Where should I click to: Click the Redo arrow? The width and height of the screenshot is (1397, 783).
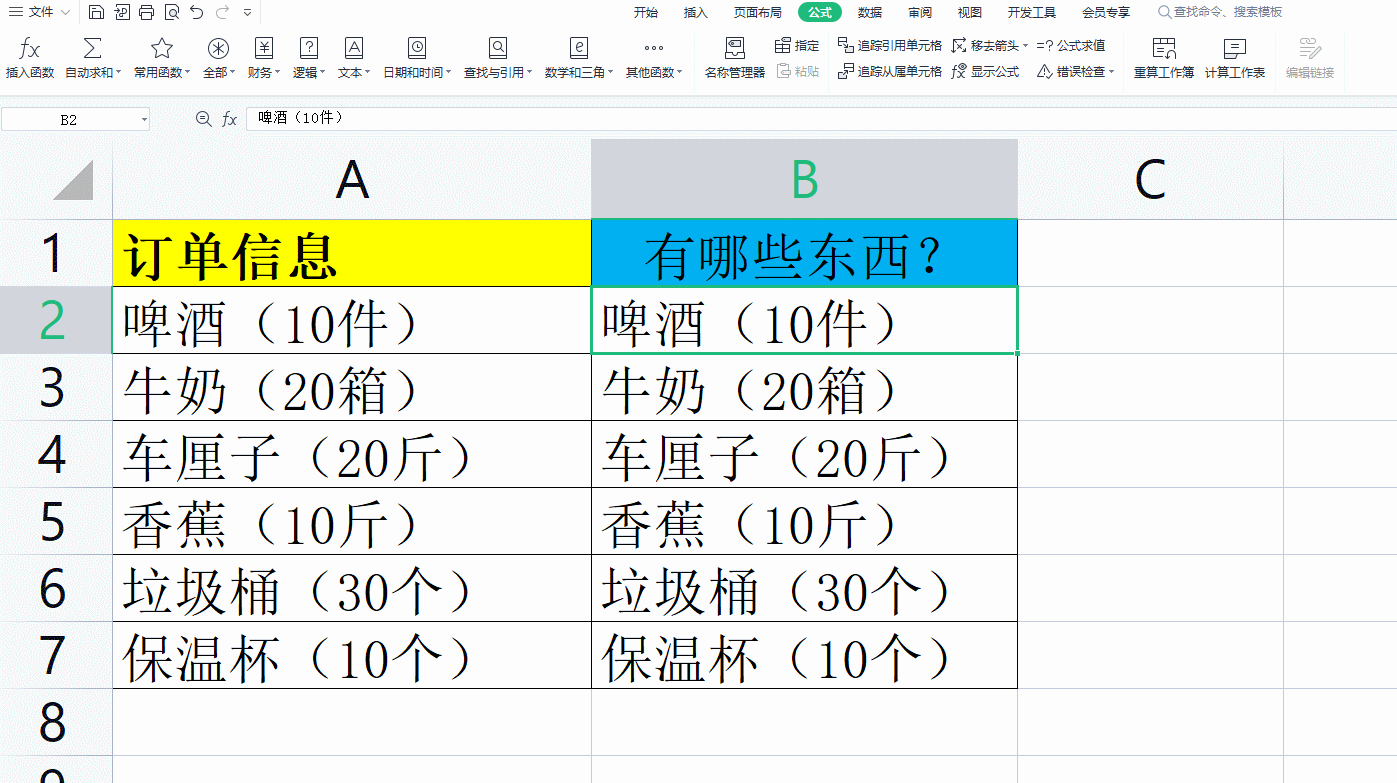click(222, 12)
